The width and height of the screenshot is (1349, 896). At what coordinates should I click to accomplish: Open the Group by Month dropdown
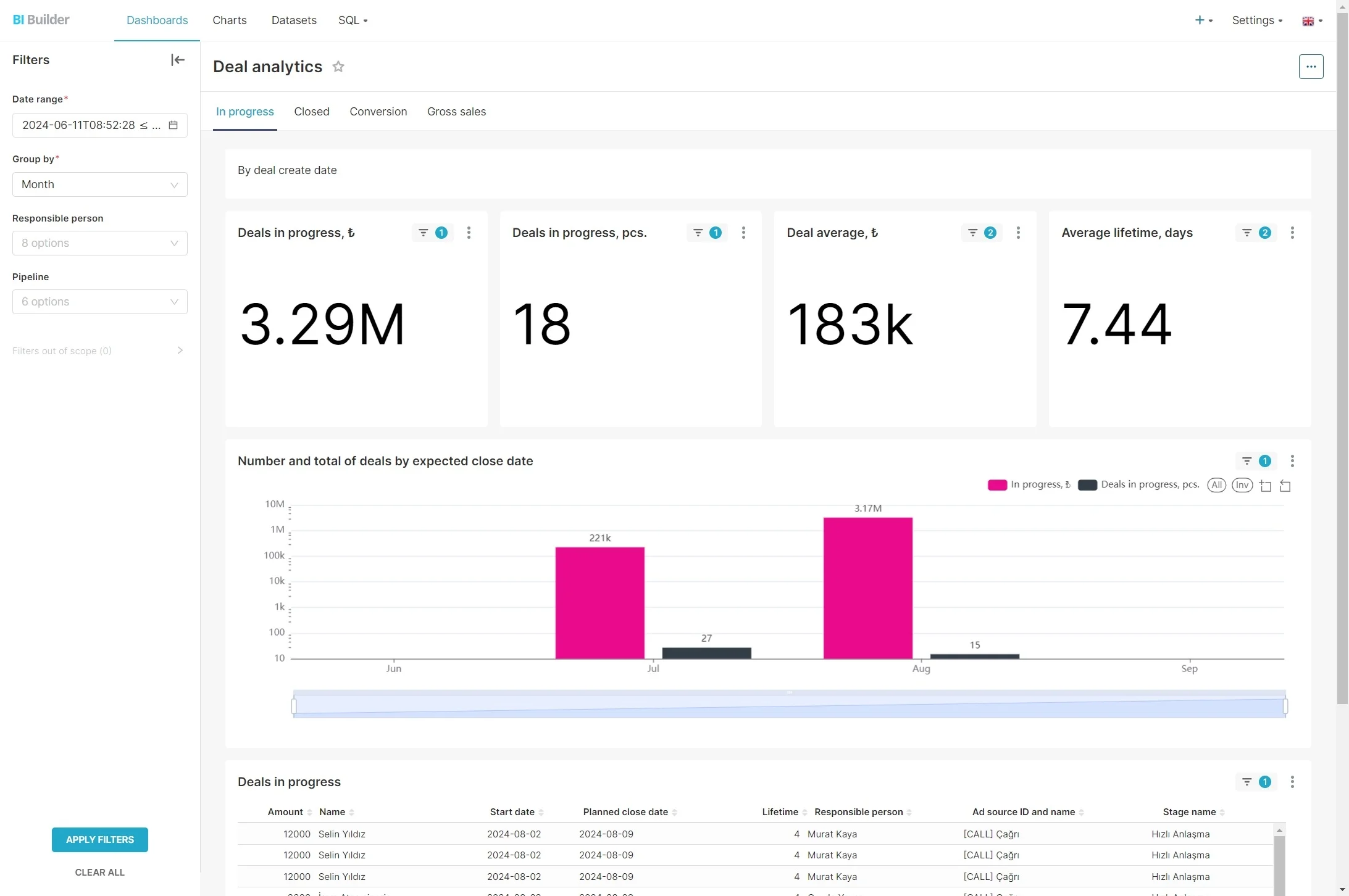pyautogui.click(x=100, y=185)
